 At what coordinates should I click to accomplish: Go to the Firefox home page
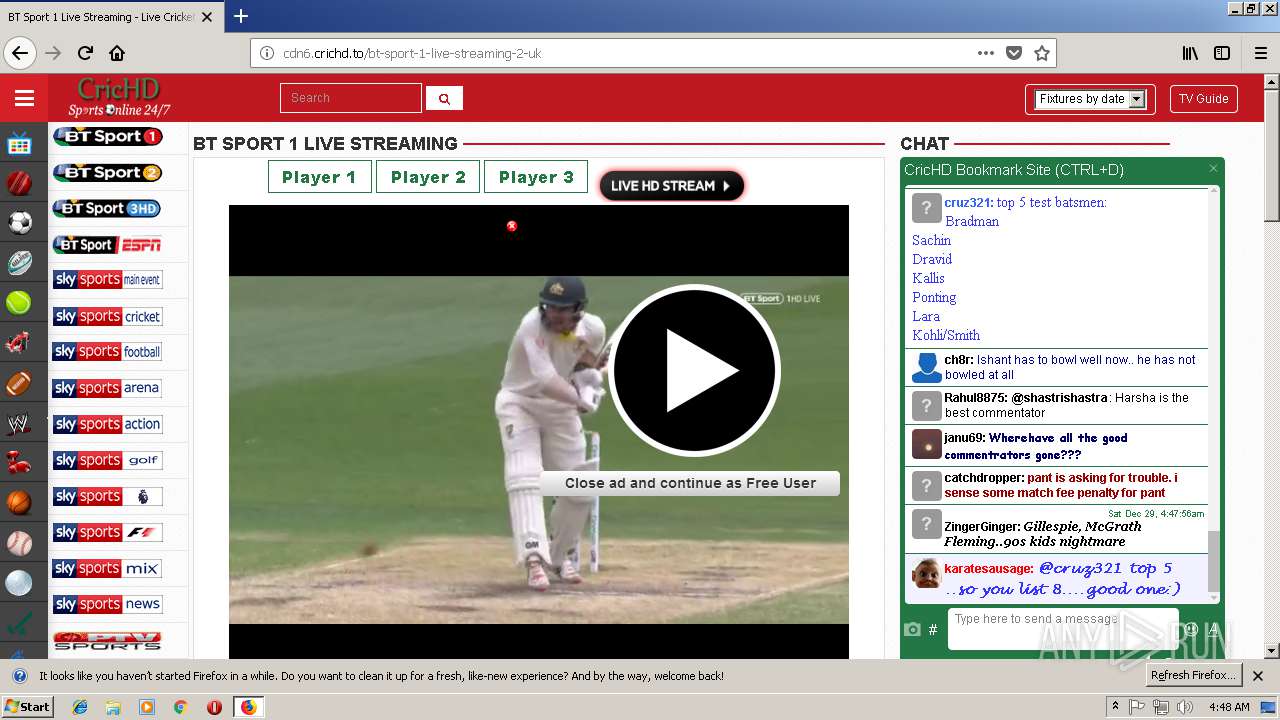[117, 53]
